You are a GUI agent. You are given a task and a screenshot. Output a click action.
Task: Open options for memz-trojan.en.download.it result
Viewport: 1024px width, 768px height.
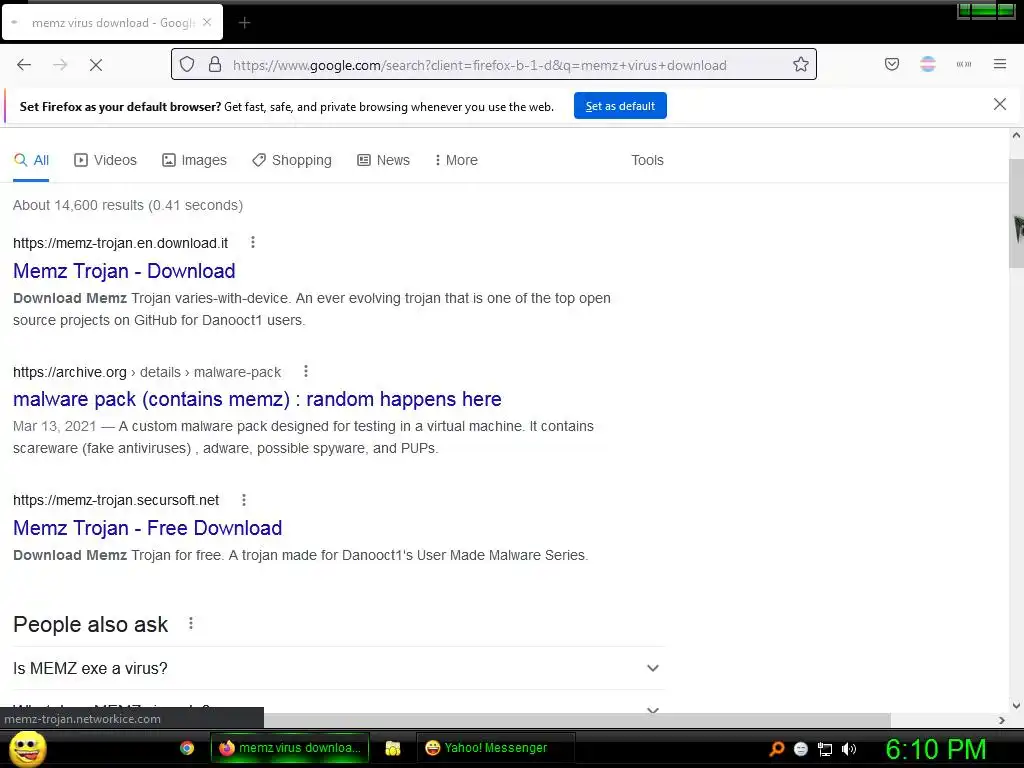(253, 242)
